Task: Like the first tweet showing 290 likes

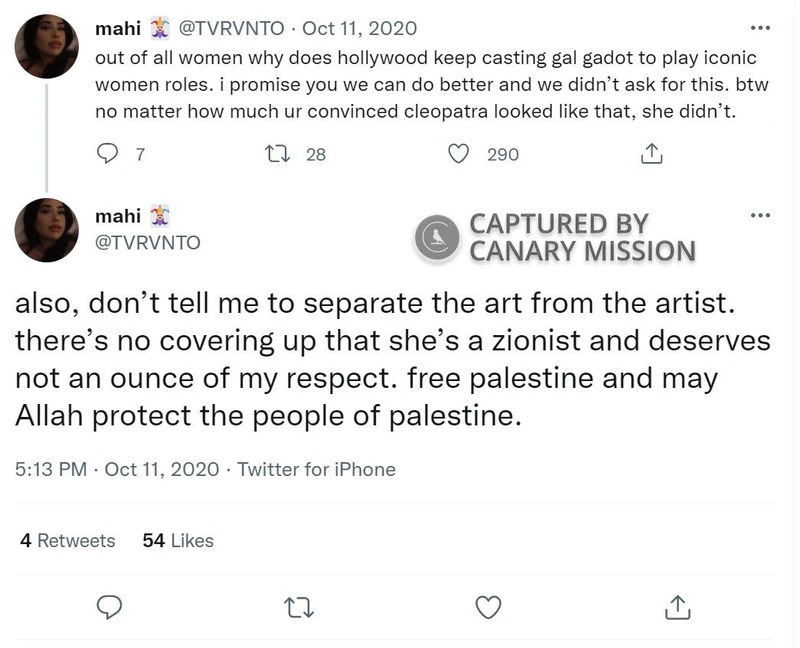Action: 459,154
